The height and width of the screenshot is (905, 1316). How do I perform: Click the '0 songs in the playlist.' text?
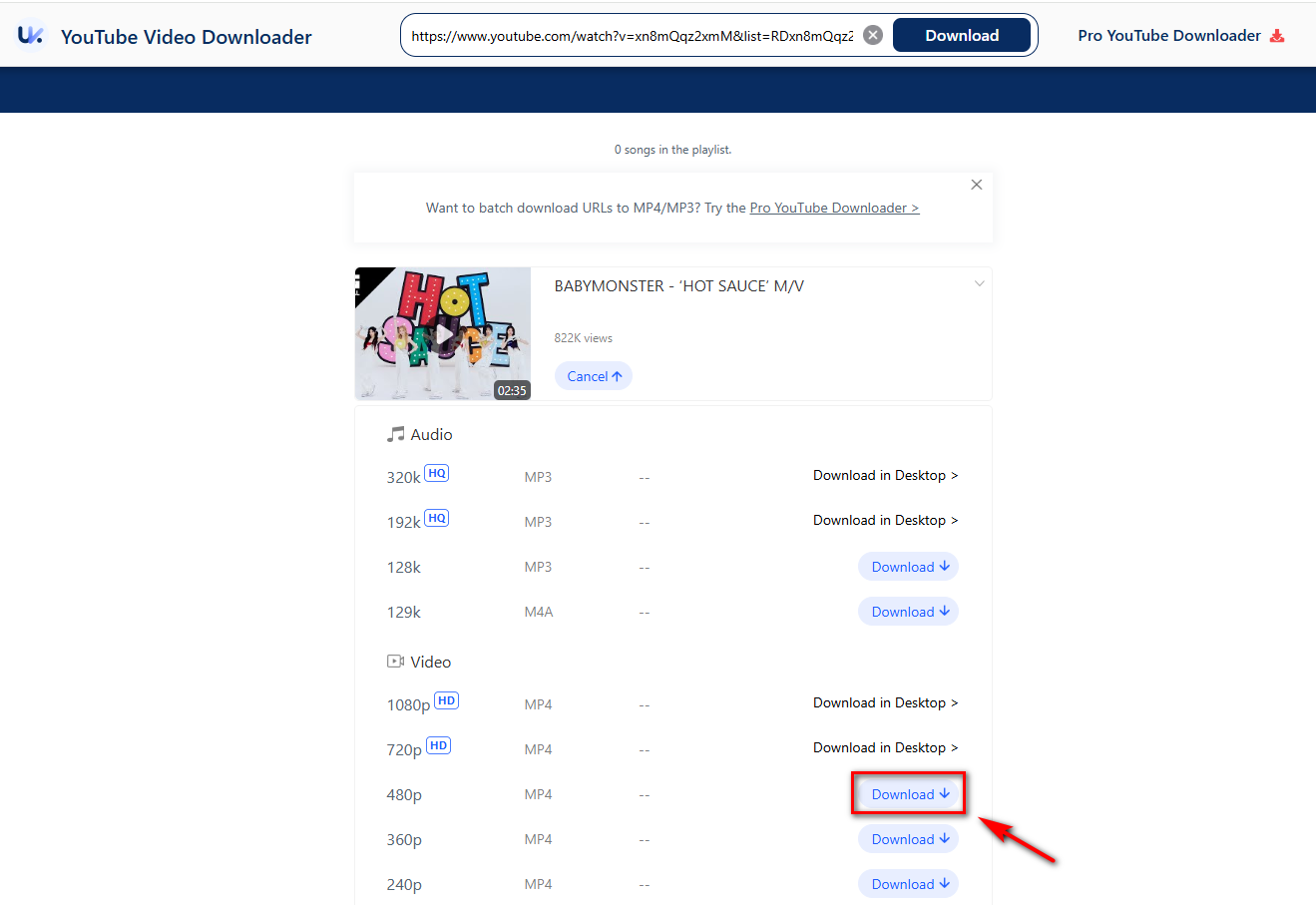point(673,150)
